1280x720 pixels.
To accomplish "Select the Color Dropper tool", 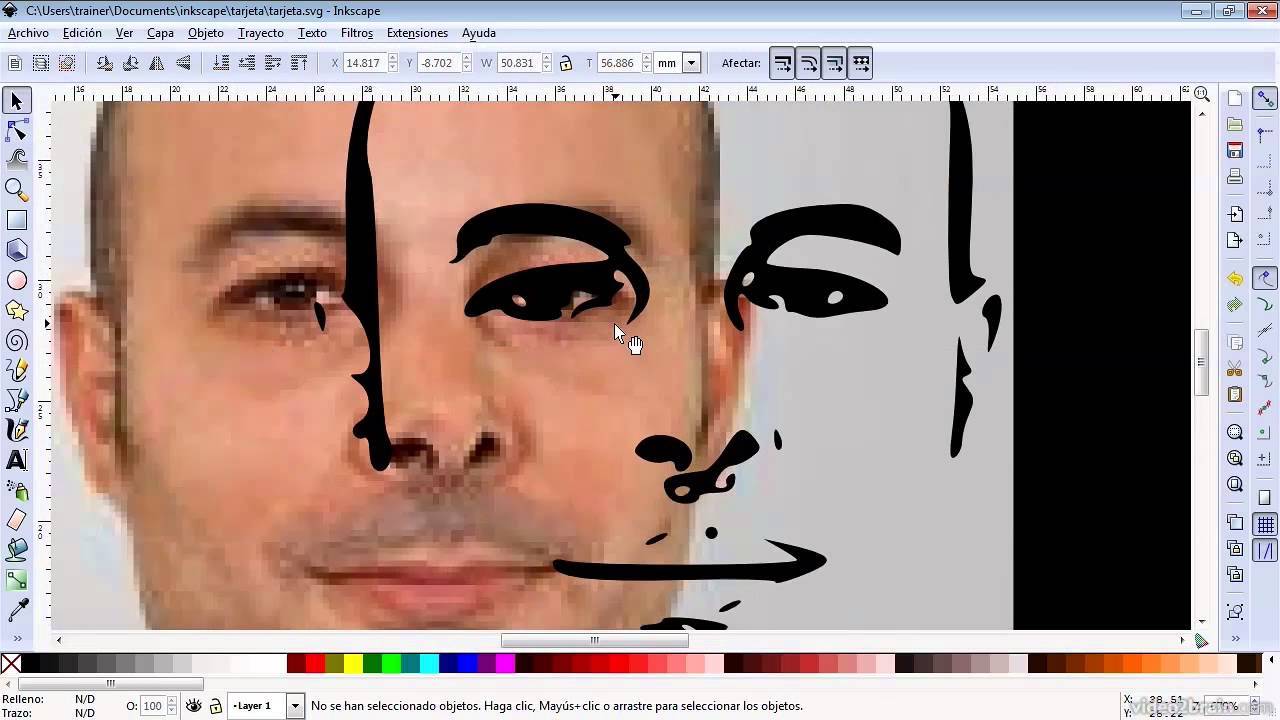I will pos(16,610).
